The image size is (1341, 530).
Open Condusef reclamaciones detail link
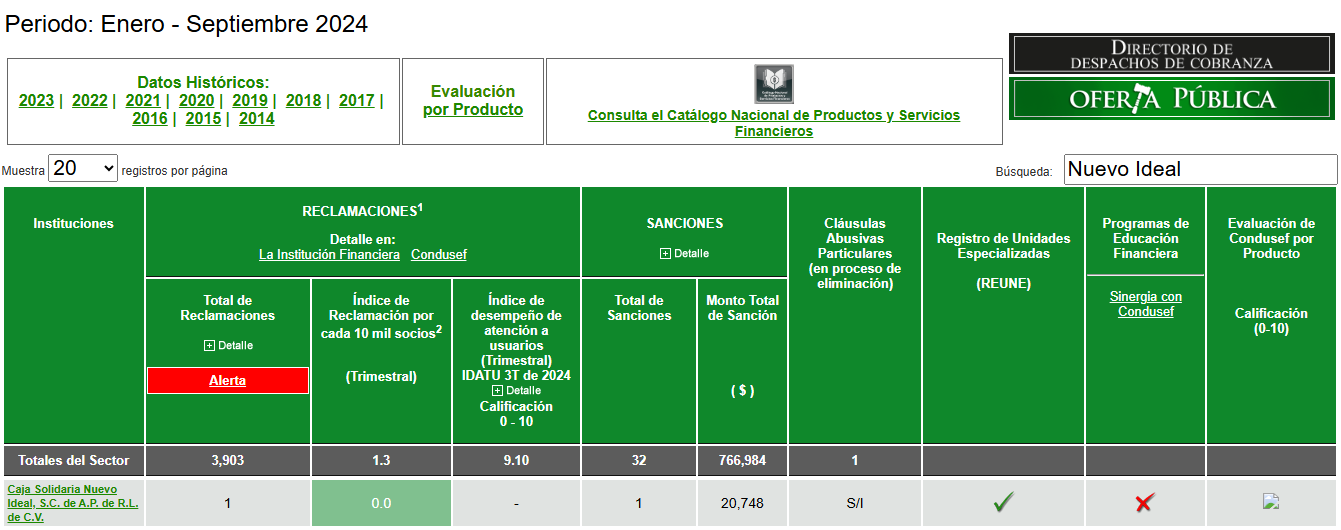[x=438, y=255]
